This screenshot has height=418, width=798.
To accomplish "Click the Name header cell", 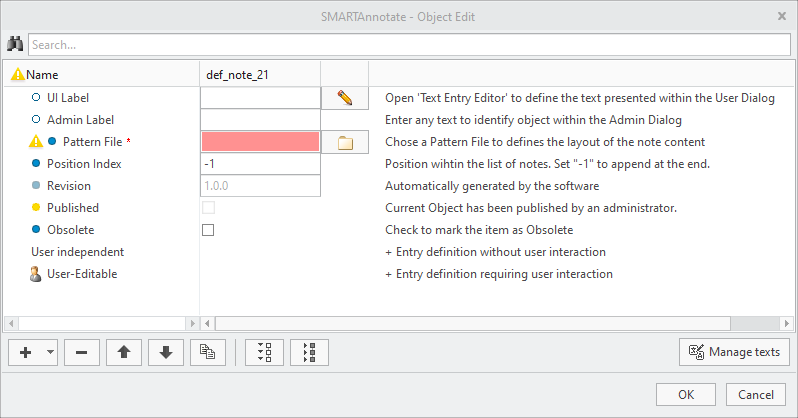I will [102, 75].
